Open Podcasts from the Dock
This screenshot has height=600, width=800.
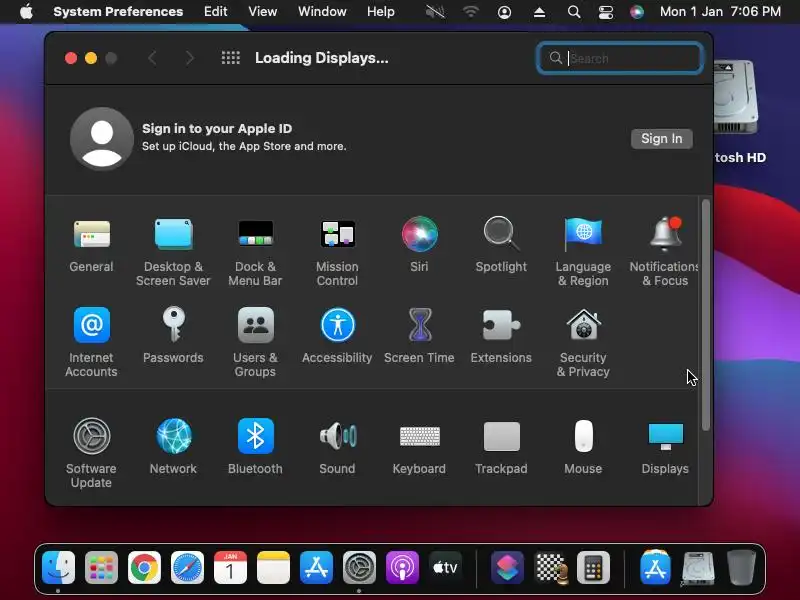[x=403, y=567]
